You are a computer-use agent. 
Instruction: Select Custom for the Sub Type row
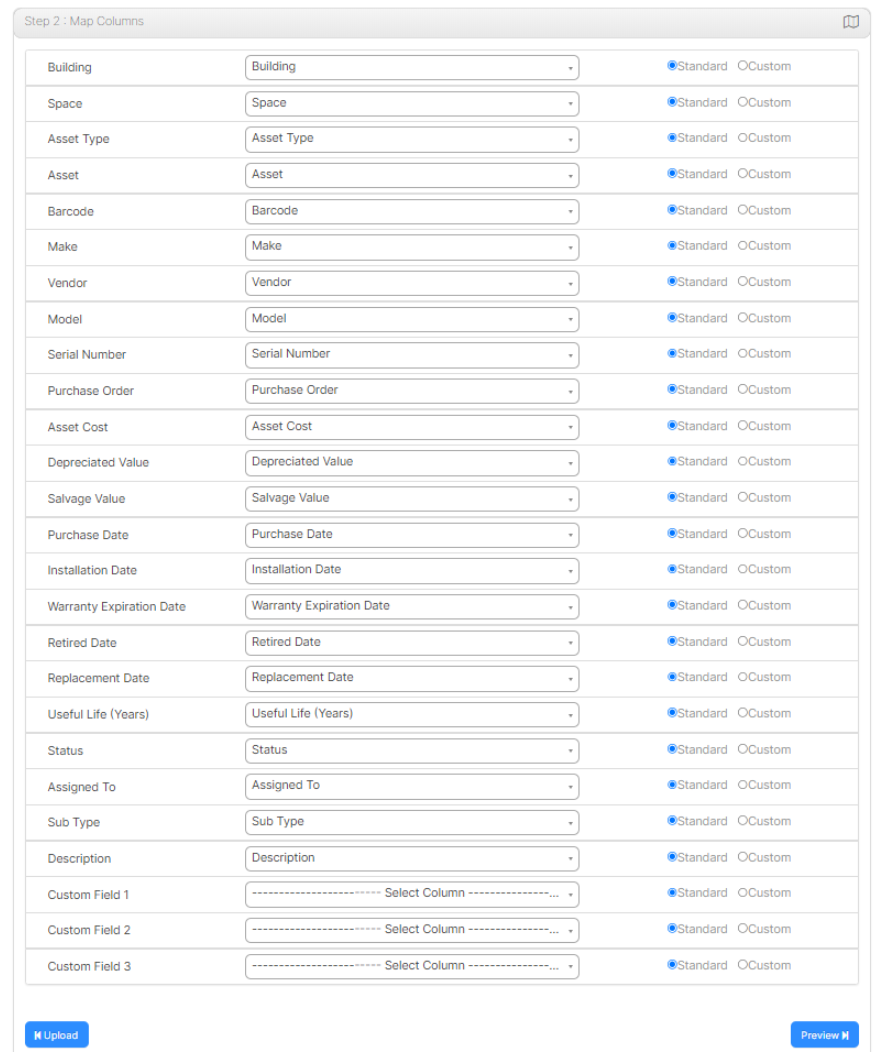(x=743, y=821)
